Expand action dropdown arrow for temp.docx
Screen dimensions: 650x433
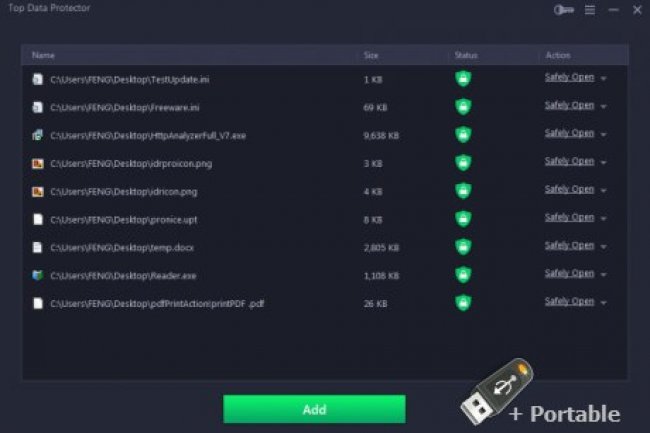604,247
